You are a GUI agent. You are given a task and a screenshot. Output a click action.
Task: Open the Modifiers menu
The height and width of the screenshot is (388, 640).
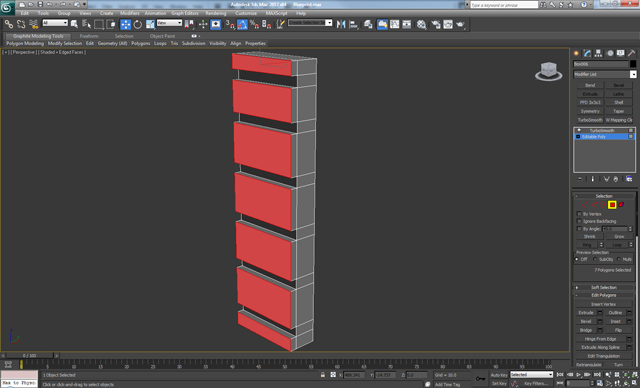[130, 13]
